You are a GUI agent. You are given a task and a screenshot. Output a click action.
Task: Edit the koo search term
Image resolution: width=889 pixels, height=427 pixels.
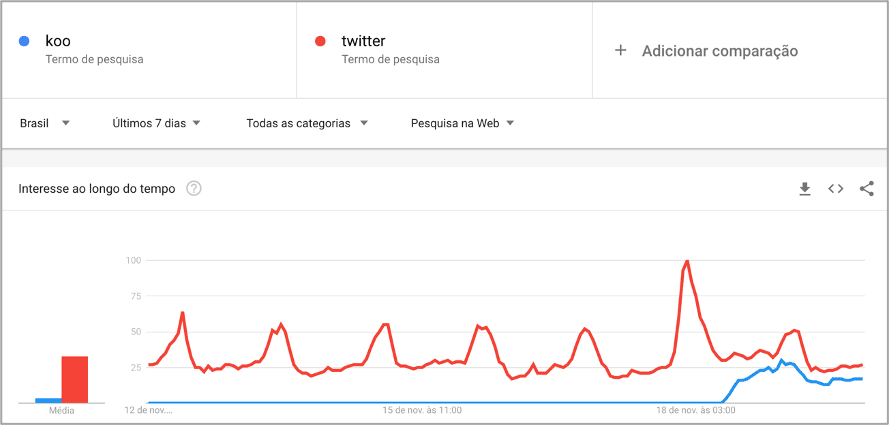58,41
